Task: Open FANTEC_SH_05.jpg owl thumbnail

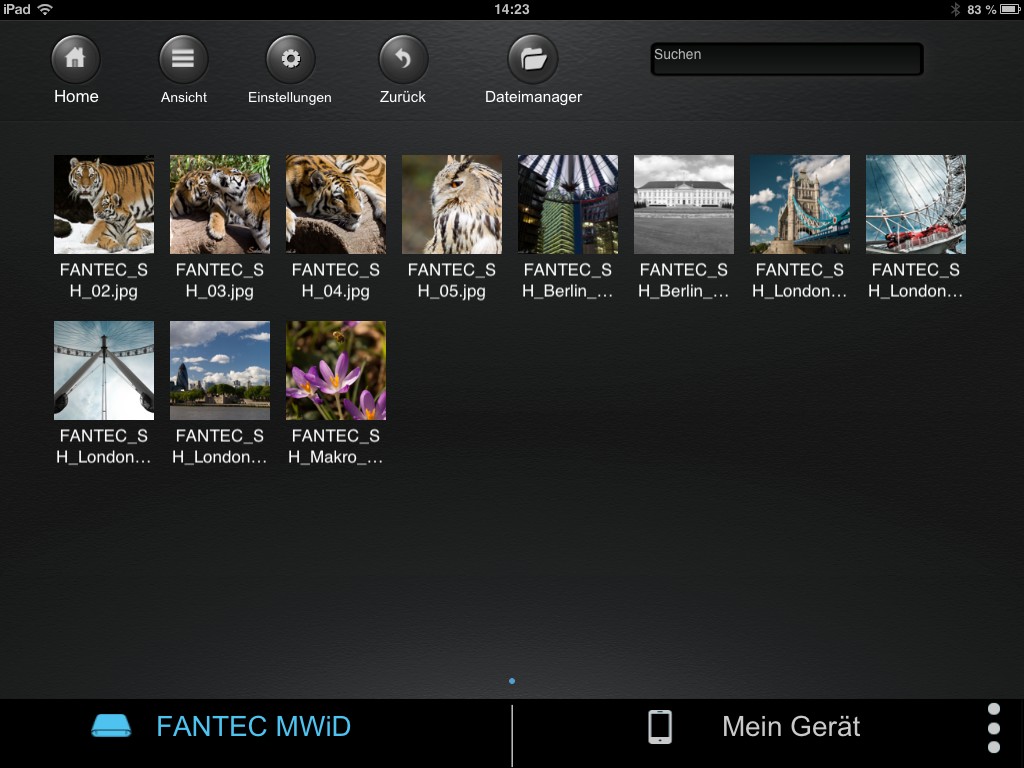Action: pos(452,204)
